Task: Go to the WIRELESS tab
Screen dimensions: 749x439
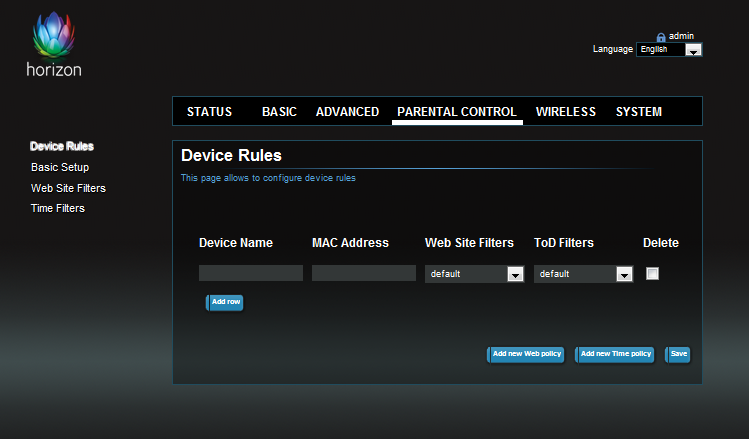Action: coord(566,112)
